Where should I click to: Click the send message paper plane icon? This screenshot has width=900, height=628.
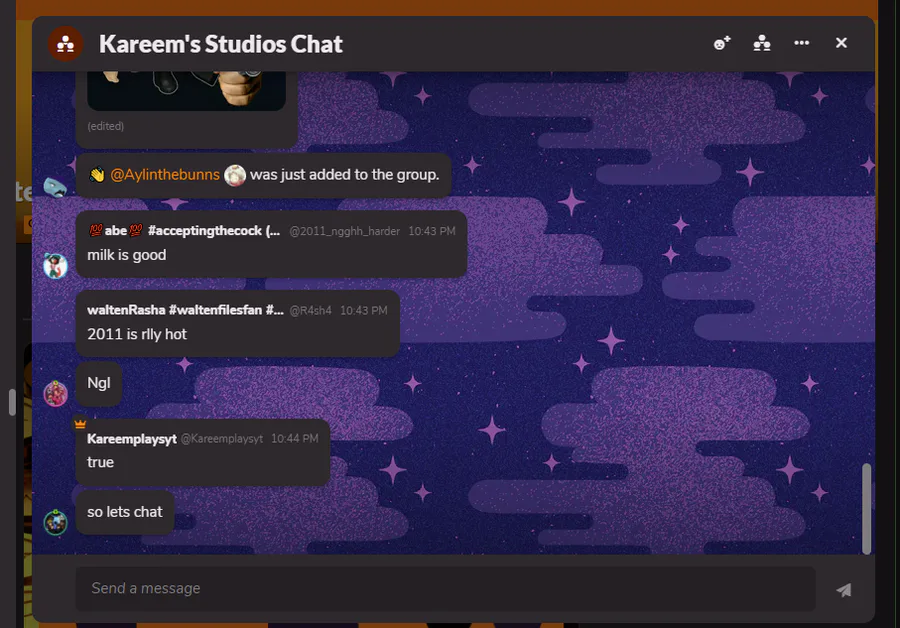pos(843,590)
